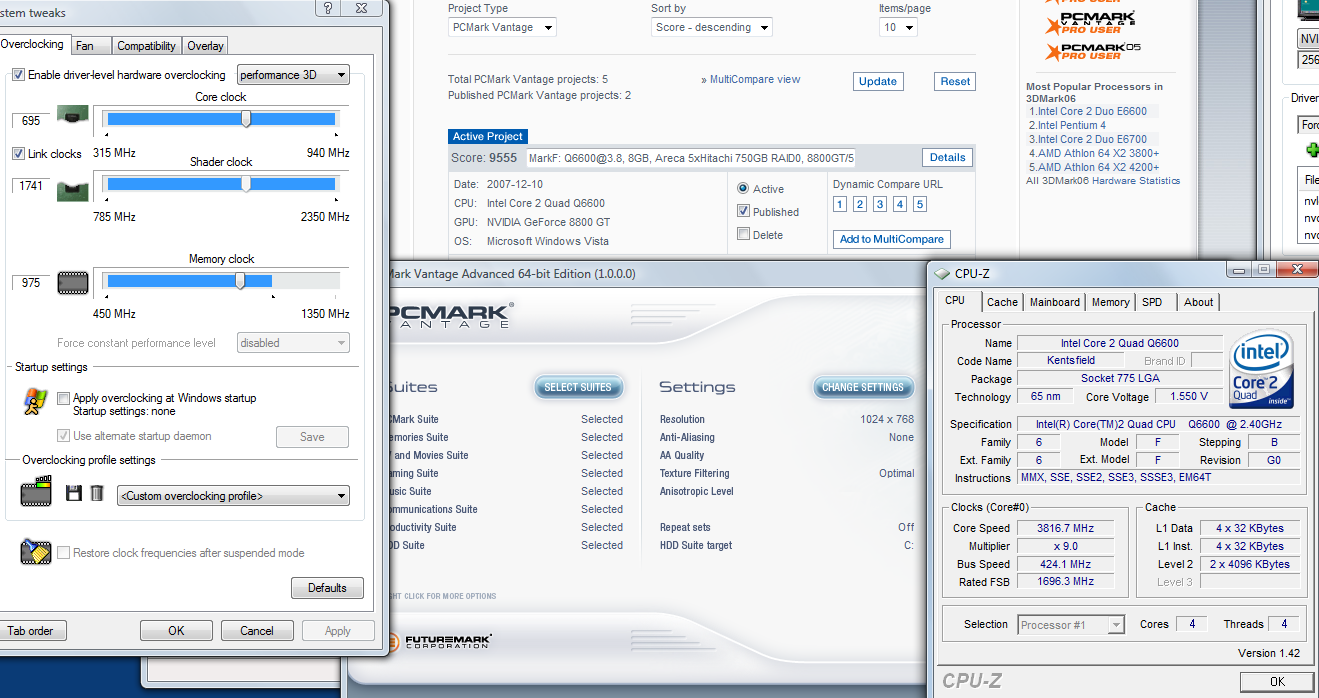Viewport: 1319px width, 698px height.
Task: Click the memory clock chip icon
Action: click(x=72, y=282)
